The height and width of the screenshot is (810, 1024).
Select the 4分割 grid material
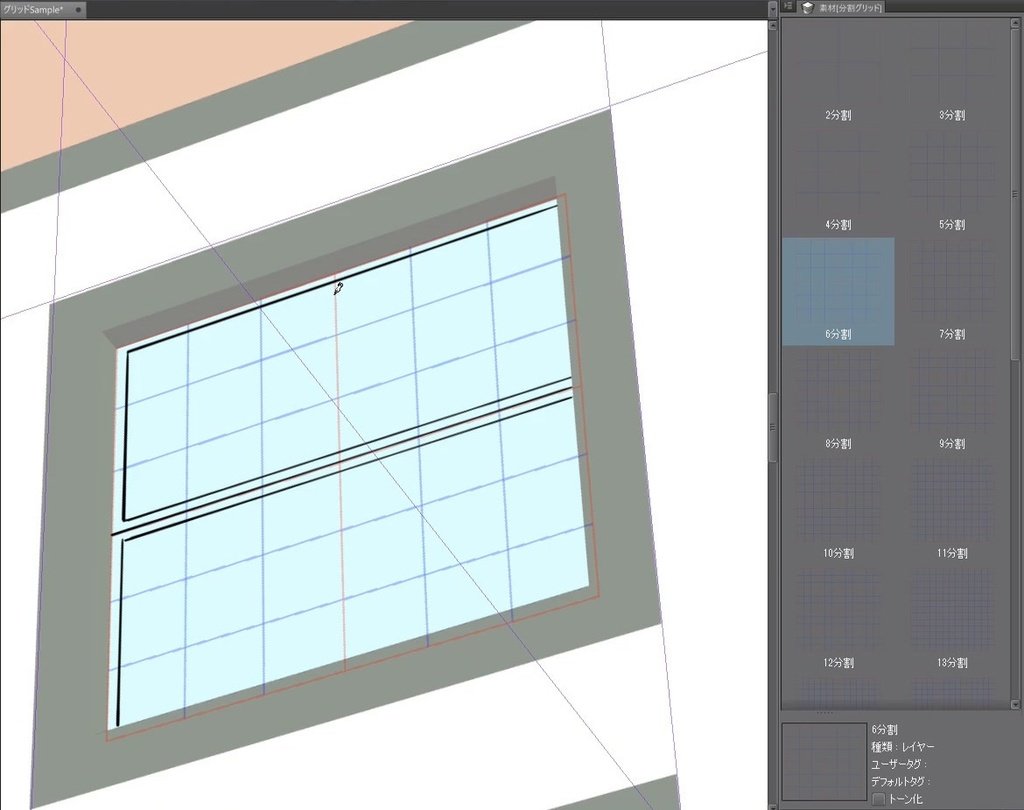(838, 185)
